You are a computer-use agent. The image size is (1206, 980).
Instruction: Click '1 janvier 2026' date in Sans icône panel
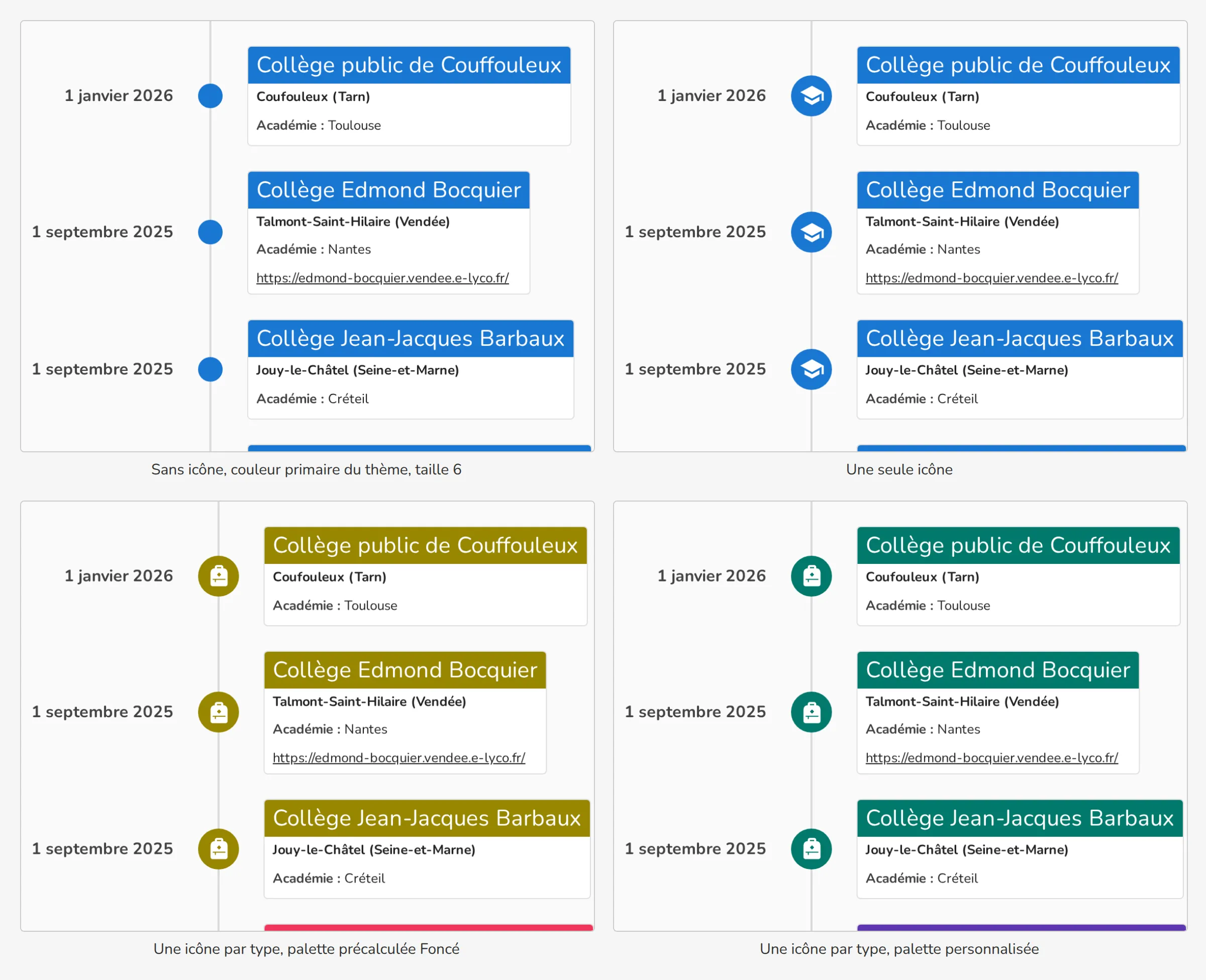(119, 96)
